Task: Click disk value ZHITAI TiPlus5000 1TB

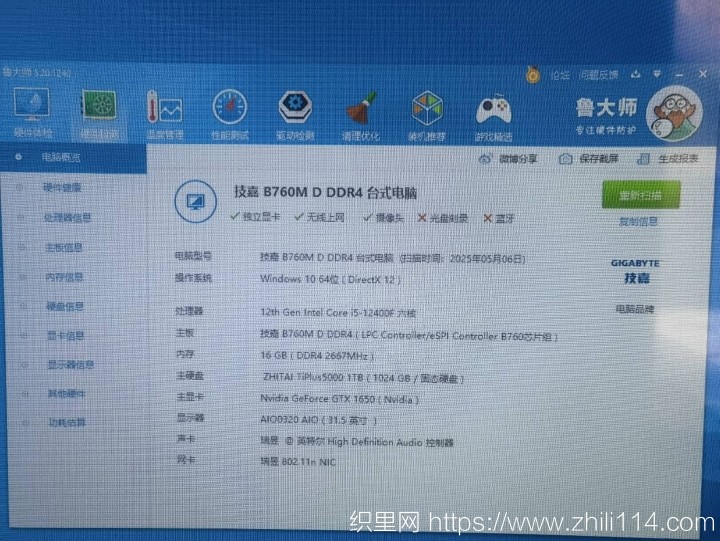Action: point(363,378)
